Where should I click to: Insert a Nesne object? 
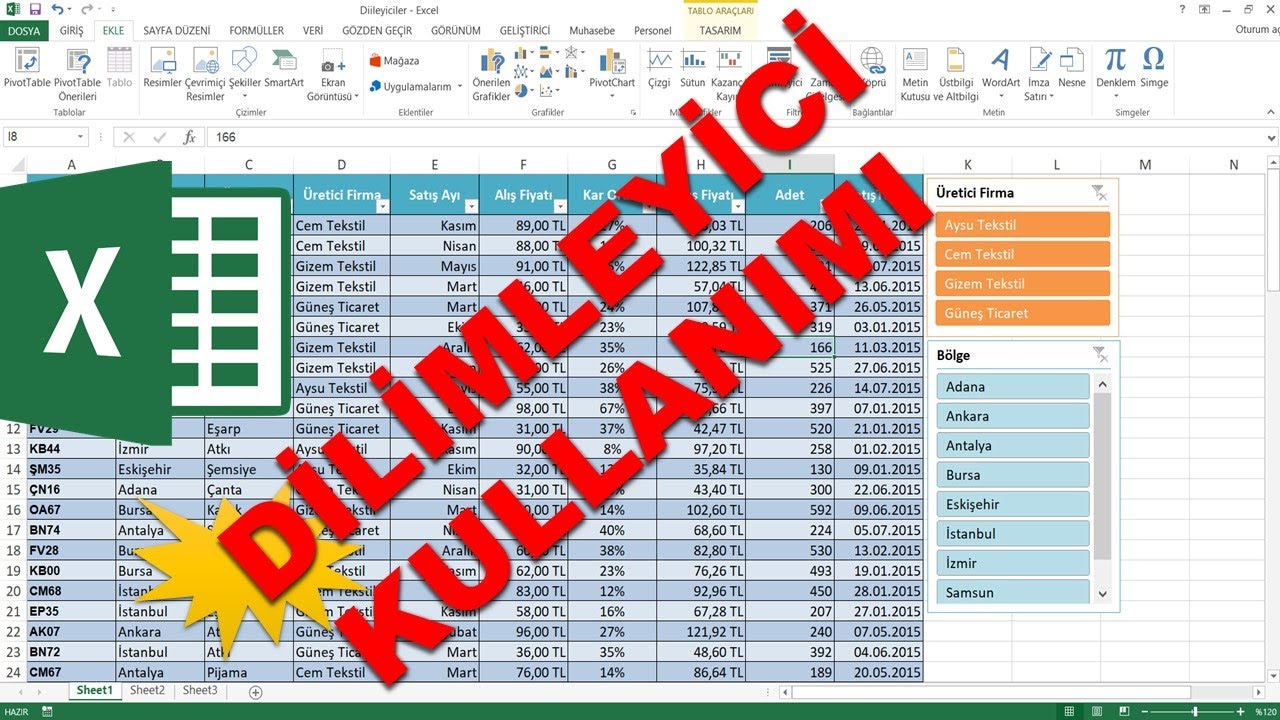tap(1072, 68)
